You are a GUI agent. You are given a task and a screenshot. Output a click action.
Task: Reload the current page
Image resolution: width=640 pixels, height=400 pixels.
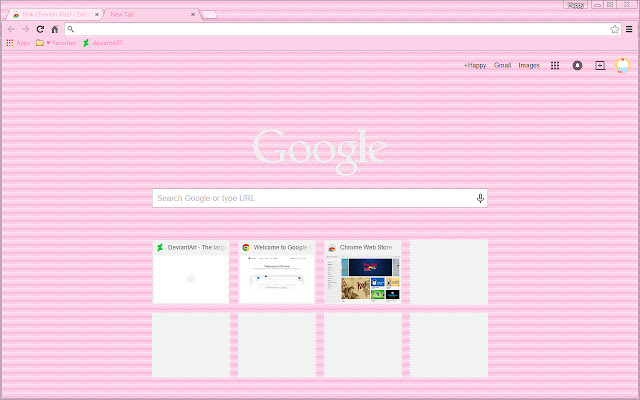[x=40, y=29]
